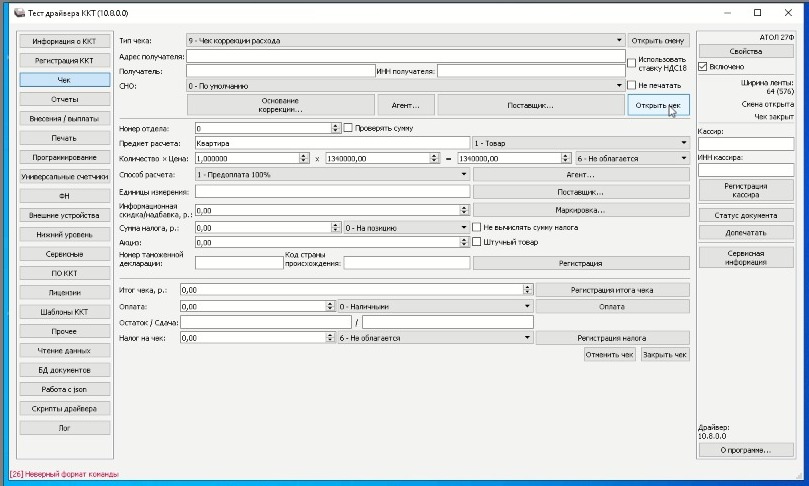Screen dimensions: 809x486
Task: Open the "Информация о ККТ" section
Action: [64, 41]
